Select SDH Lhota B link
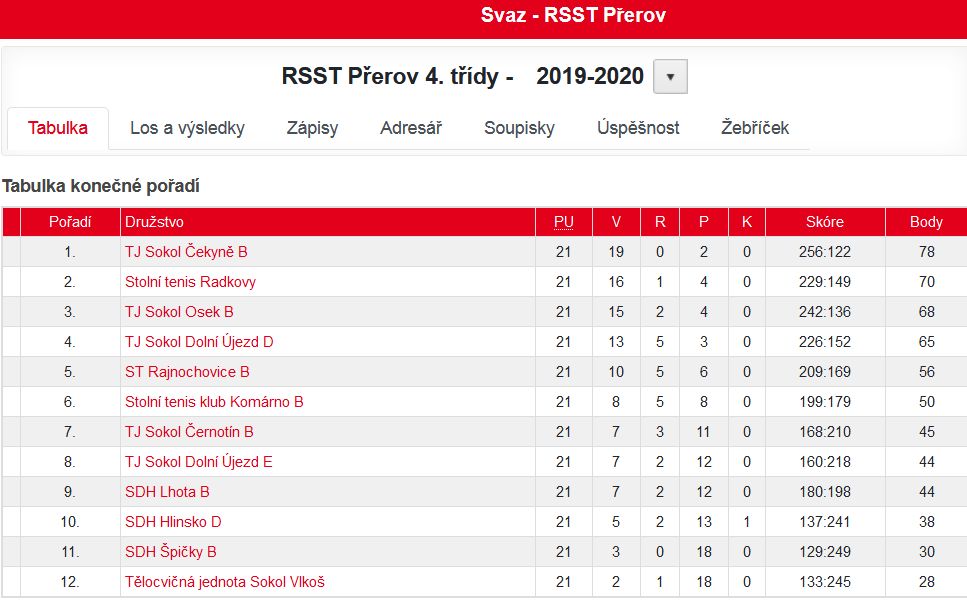 coord(168,492)
